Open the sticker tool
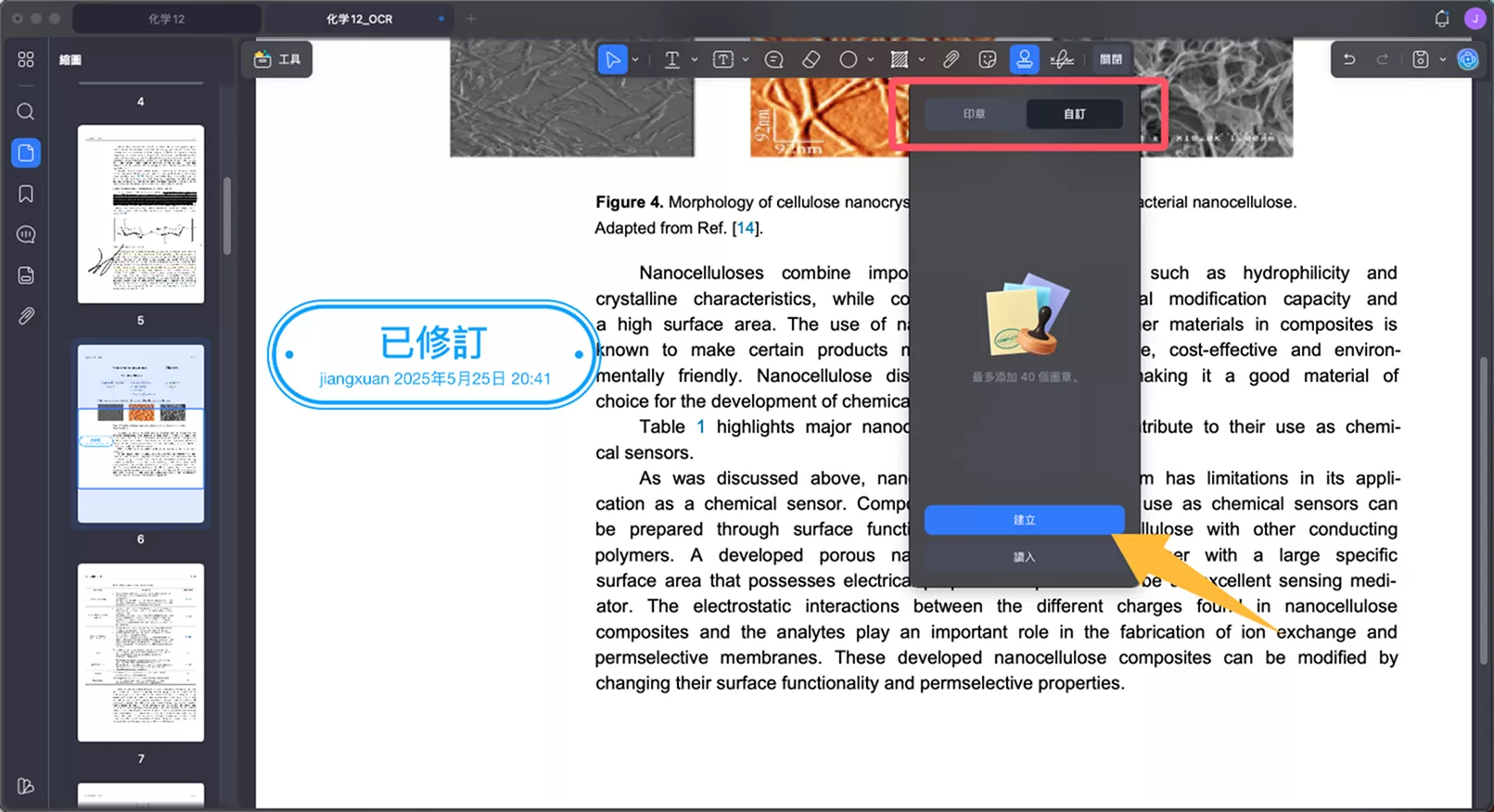This screenshot has height=812, width=1494. point(988,59)
